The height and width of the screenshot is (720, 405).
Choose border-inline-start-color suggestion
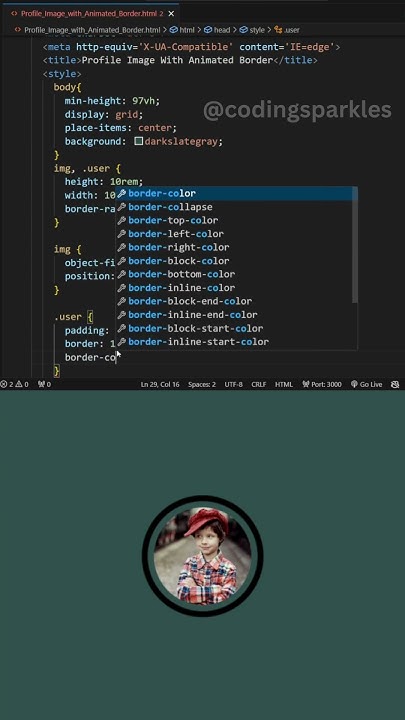point(236,342)
